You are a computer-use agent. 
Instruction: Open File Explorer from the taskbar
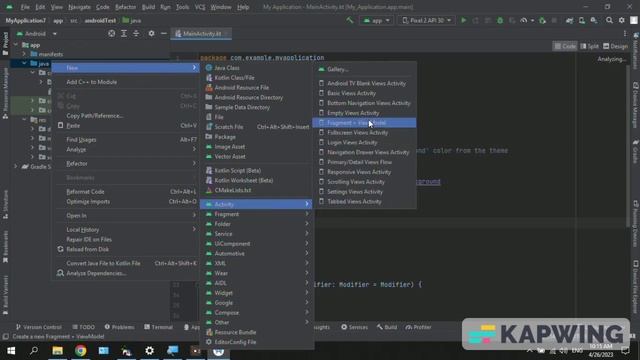pos(58,351)
